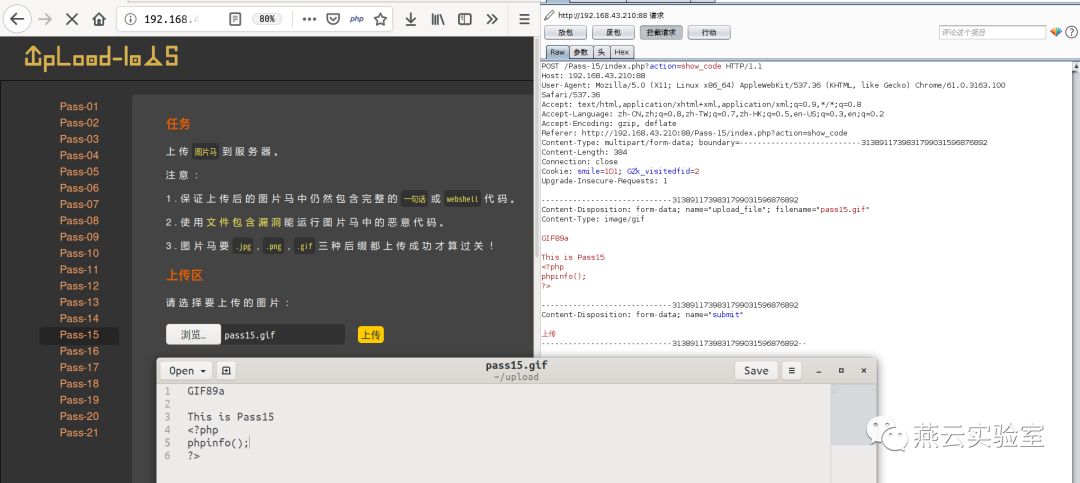1080x483 pixels.
Task: Click the 评论这个项目 comment field
Action: [993, 32]
